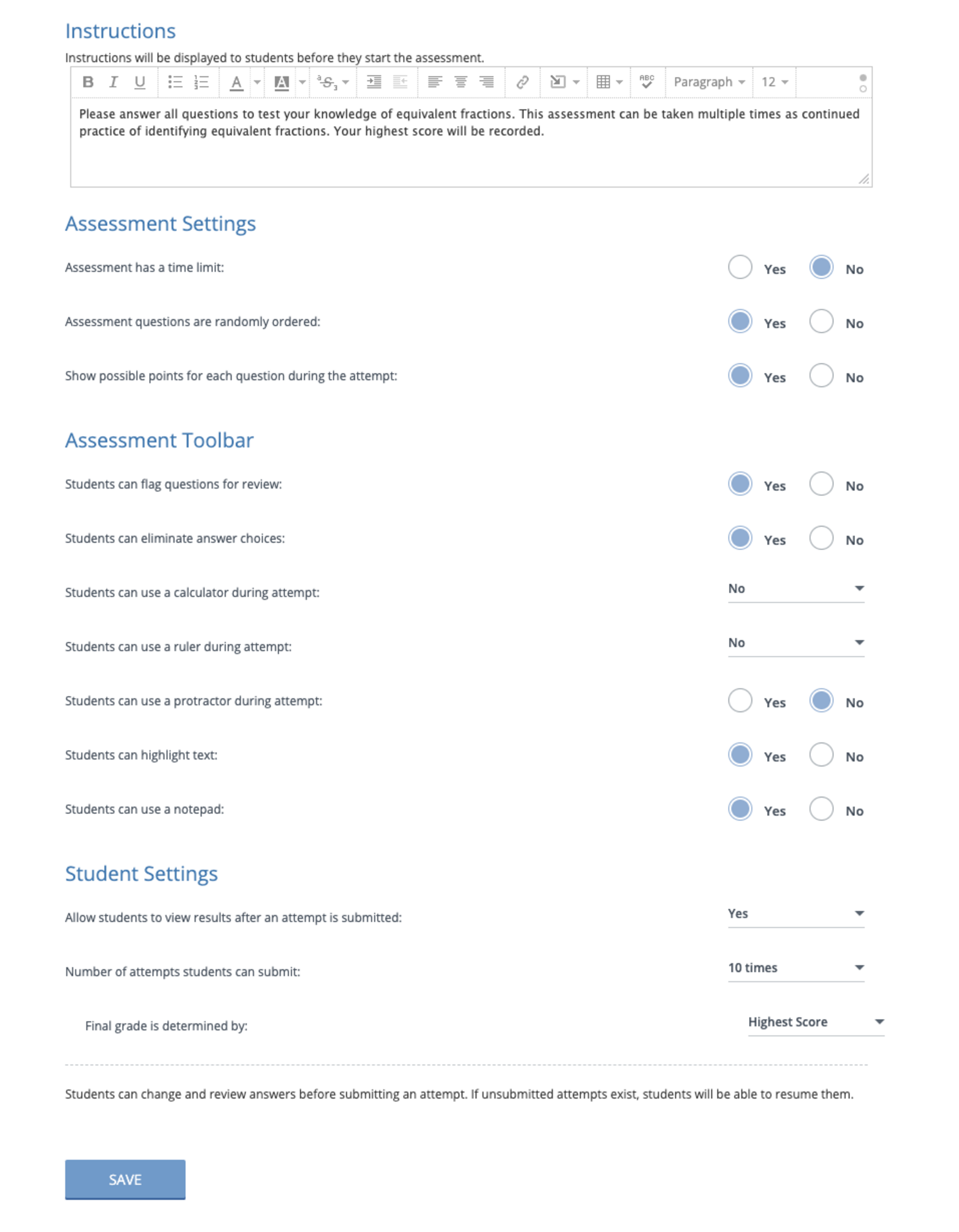Open the calculator permission dropdown

coord(796,589)
